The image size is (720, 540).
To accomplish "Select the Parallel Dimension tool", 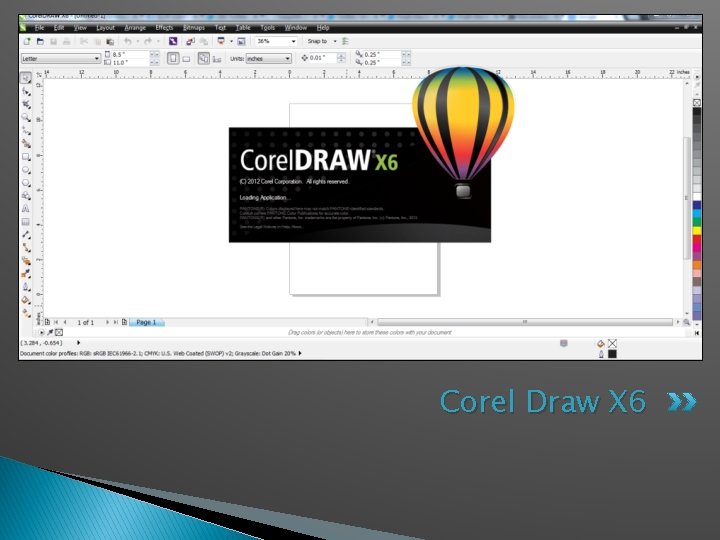I will (x=26, y=235).
